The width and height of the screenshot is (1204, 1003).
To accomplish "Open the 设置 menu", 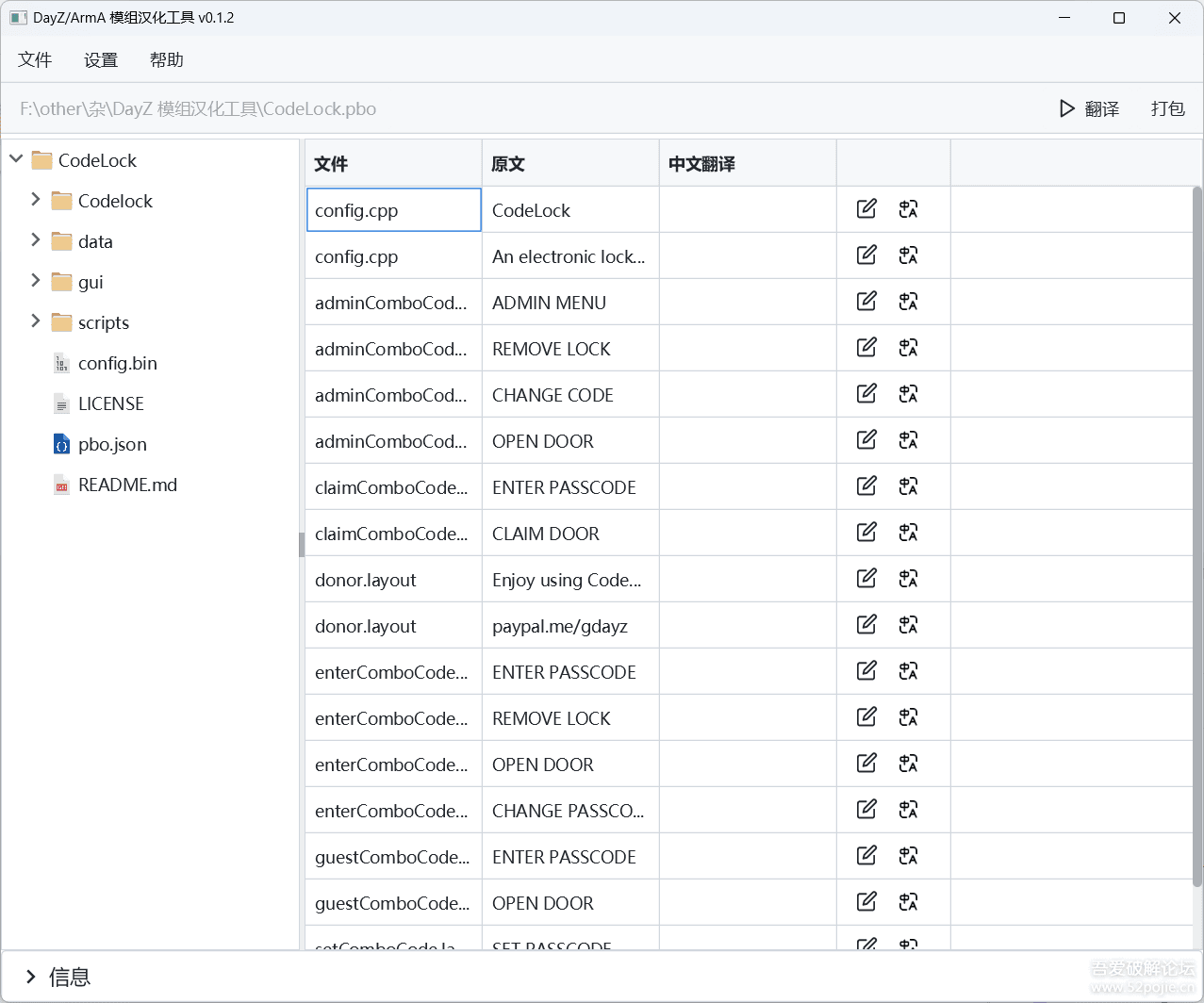I will pyautogui.click(x=101, y=60).
